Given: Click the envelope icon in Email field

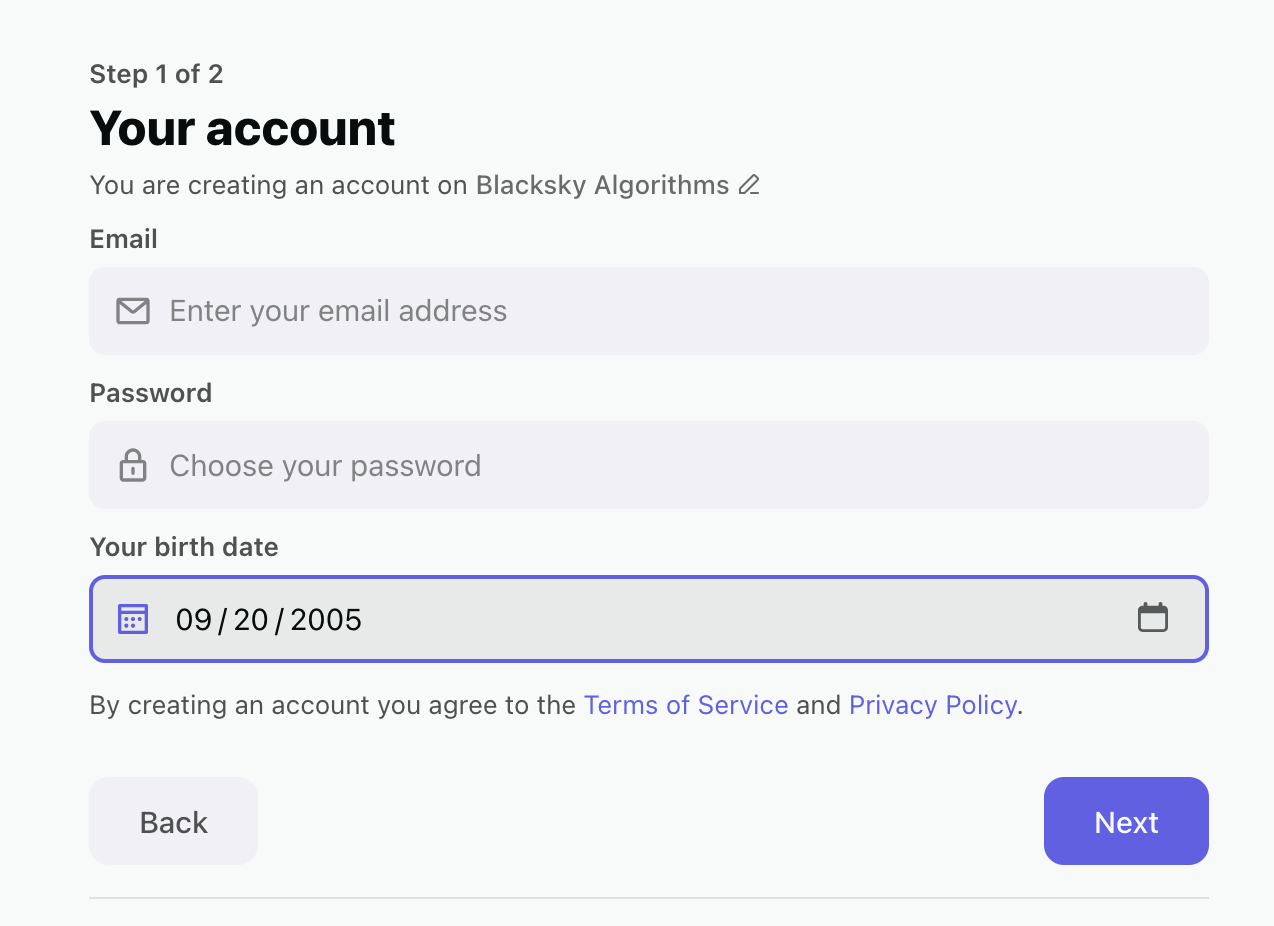Looking at the screenshot, I should click(x=133, y=311).
